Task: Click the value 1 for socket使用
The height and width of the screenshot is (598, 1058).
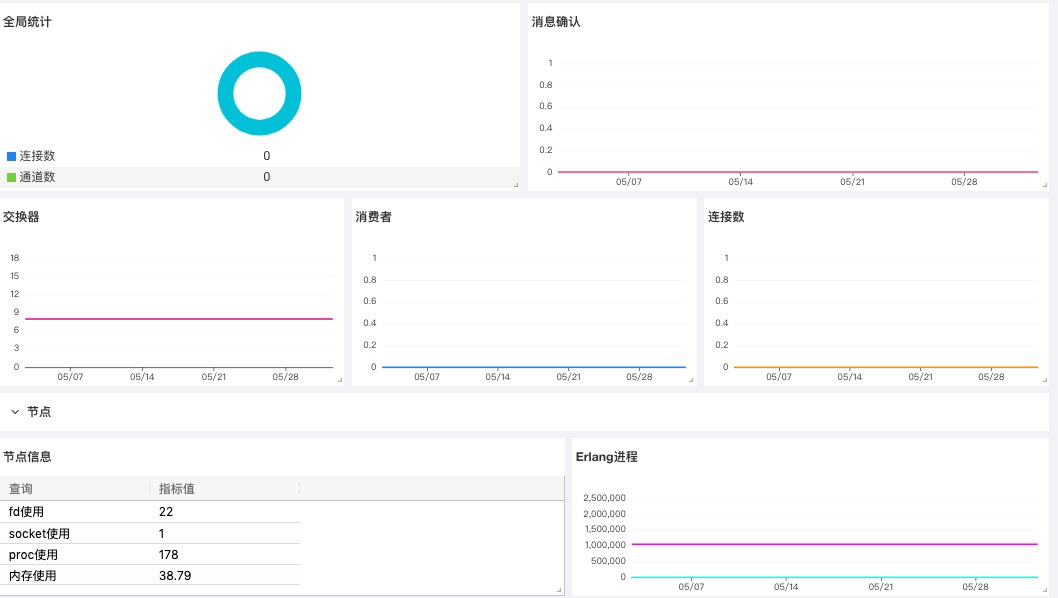Action: coord(161,533)
